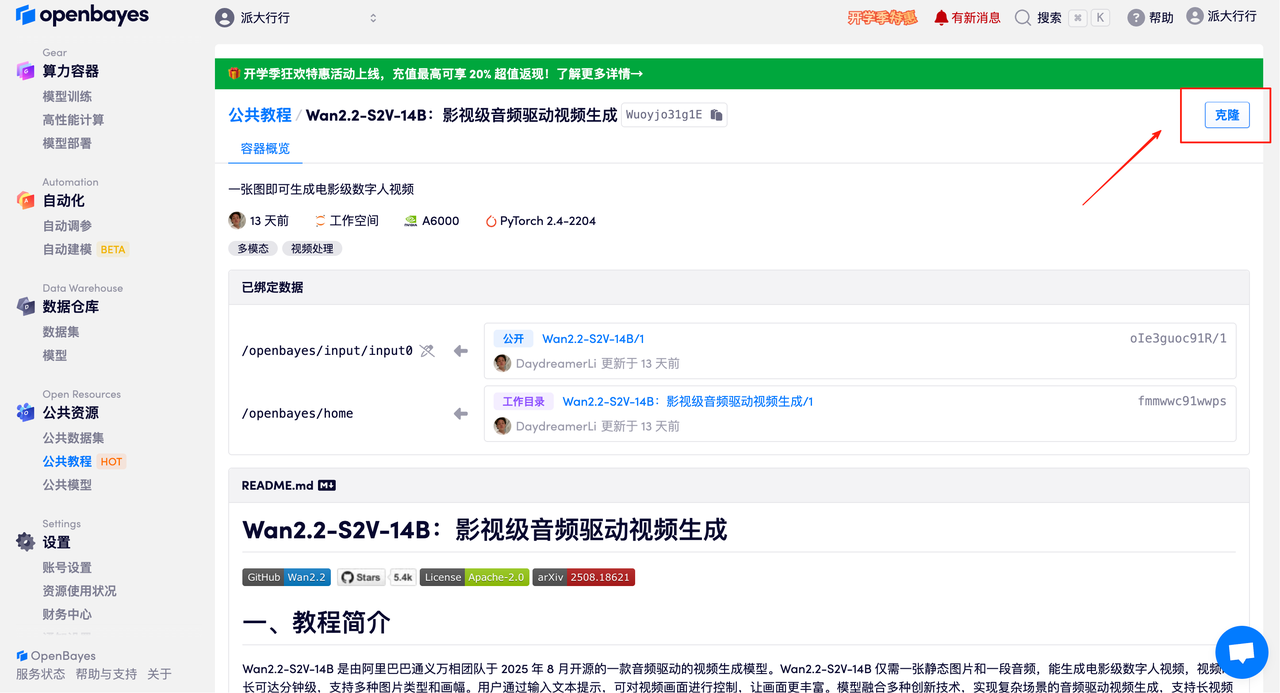Click the green 开学季狂欢特惠 banner
This screenshot has width=1280, height=693.
point(739,74)
